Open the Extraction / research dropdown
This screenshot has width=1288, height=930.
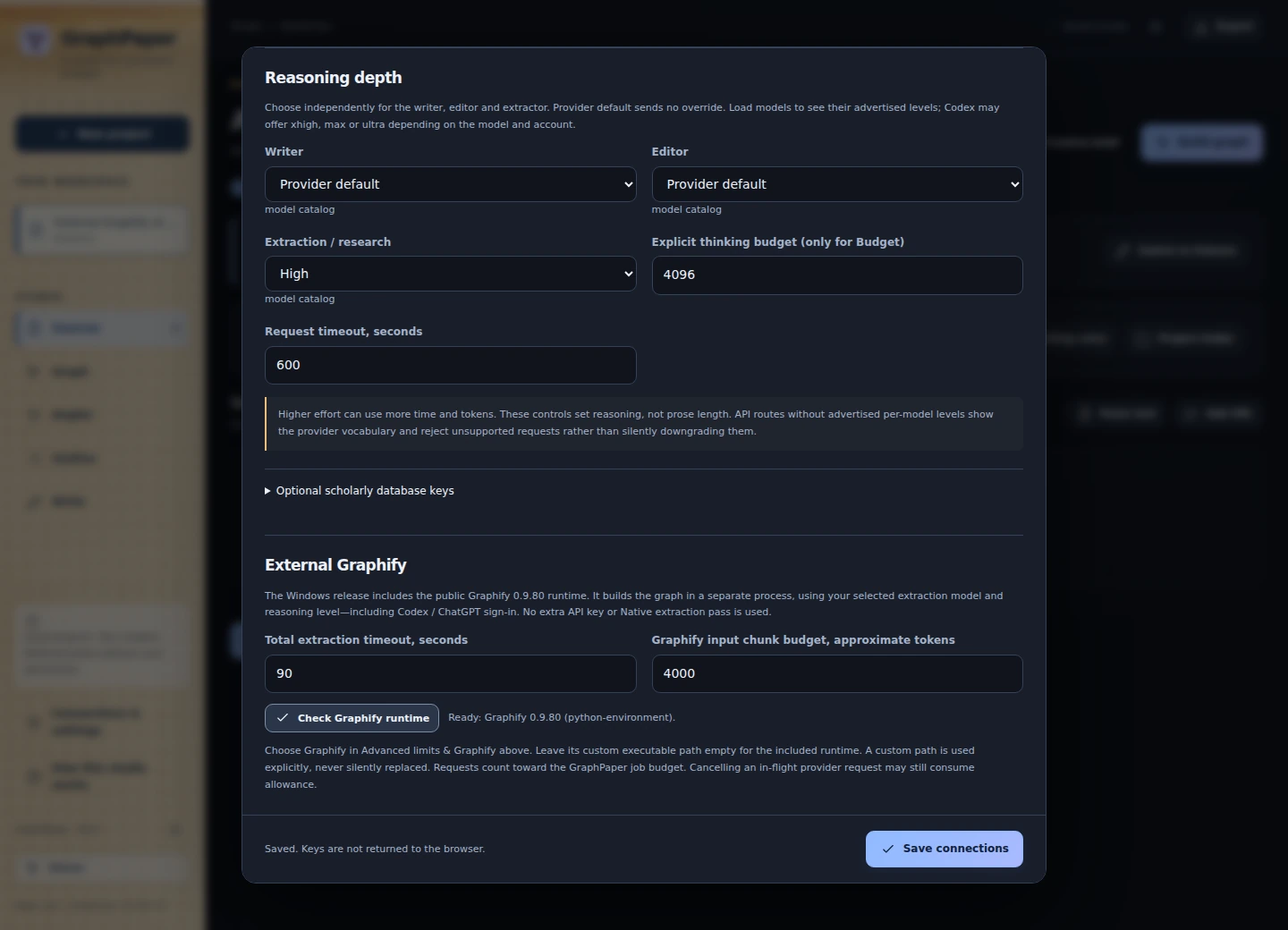[450, 274]
